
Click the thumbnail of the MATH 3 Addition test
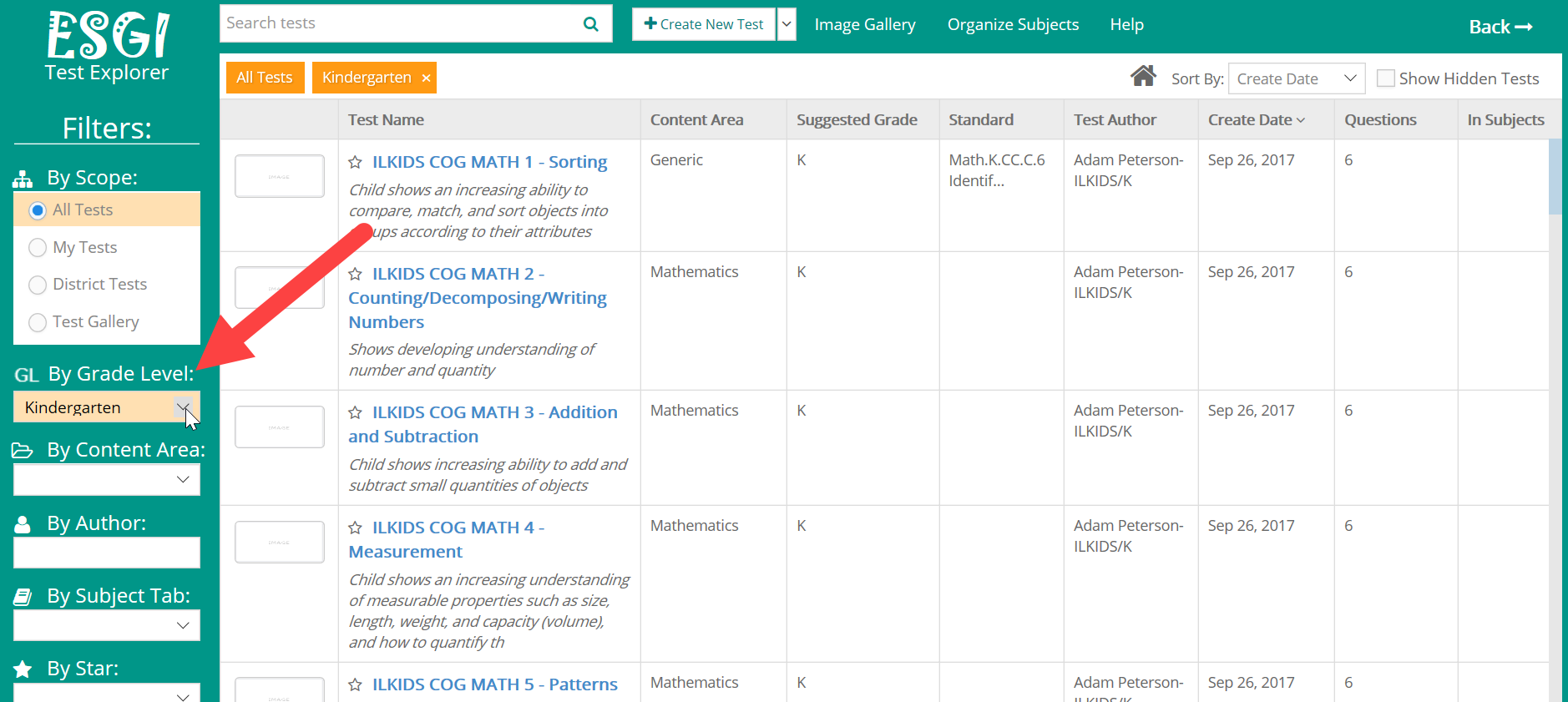(280, 427)
